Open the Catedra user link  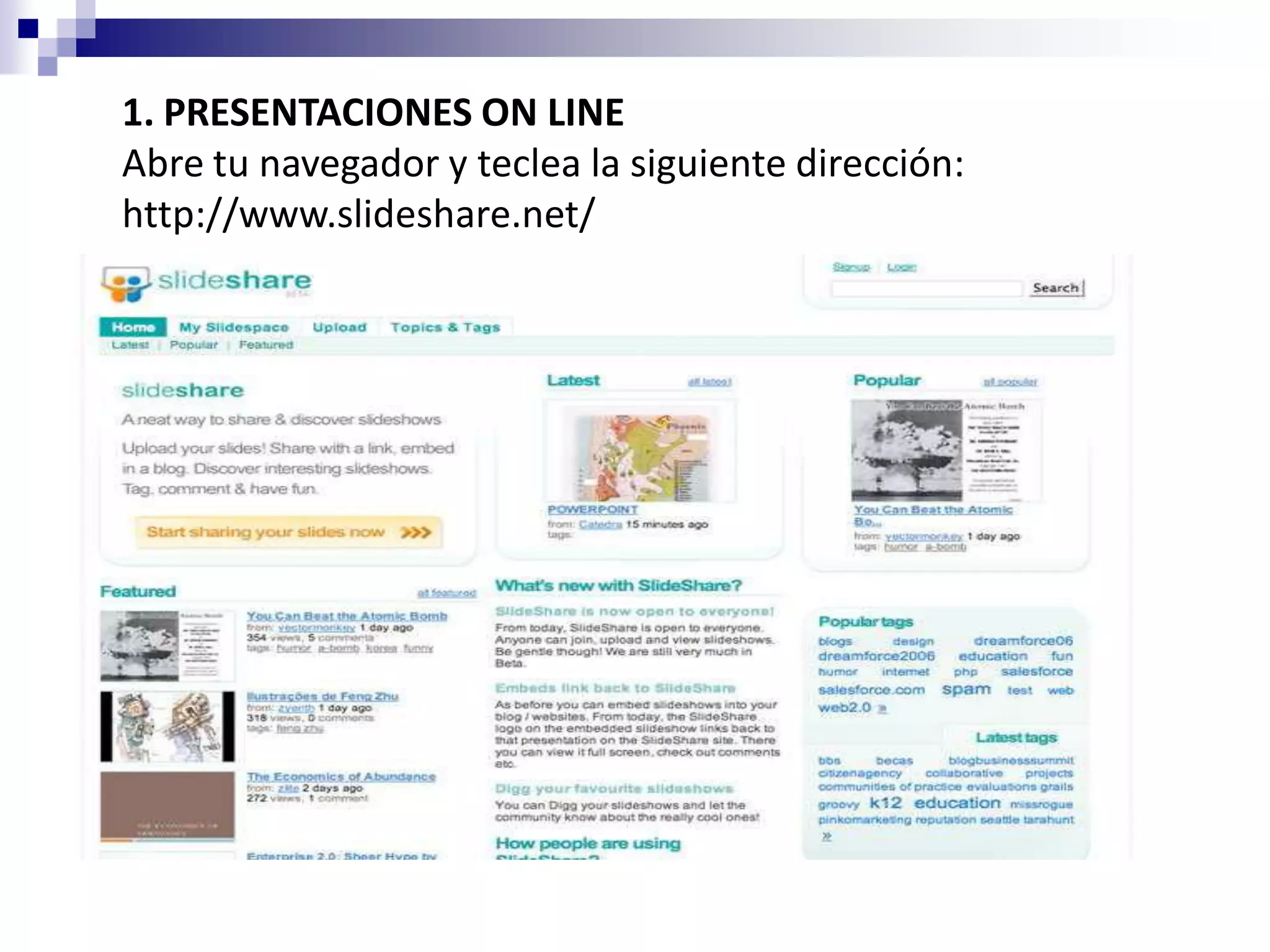600,525
